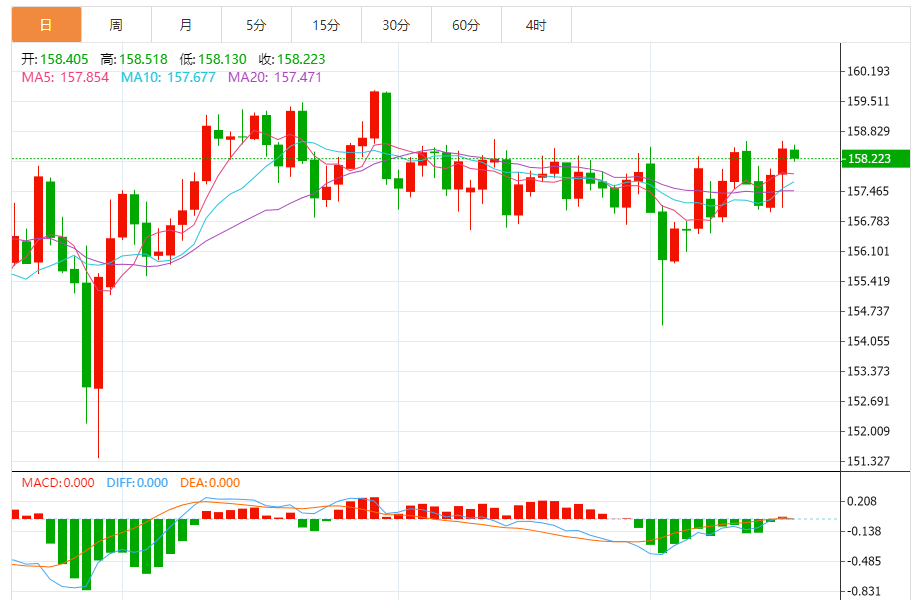The image size is (920, 600).
Task: Click the last green candlestick on the chart
Action: pyautogui.click(x=794, y=154)
